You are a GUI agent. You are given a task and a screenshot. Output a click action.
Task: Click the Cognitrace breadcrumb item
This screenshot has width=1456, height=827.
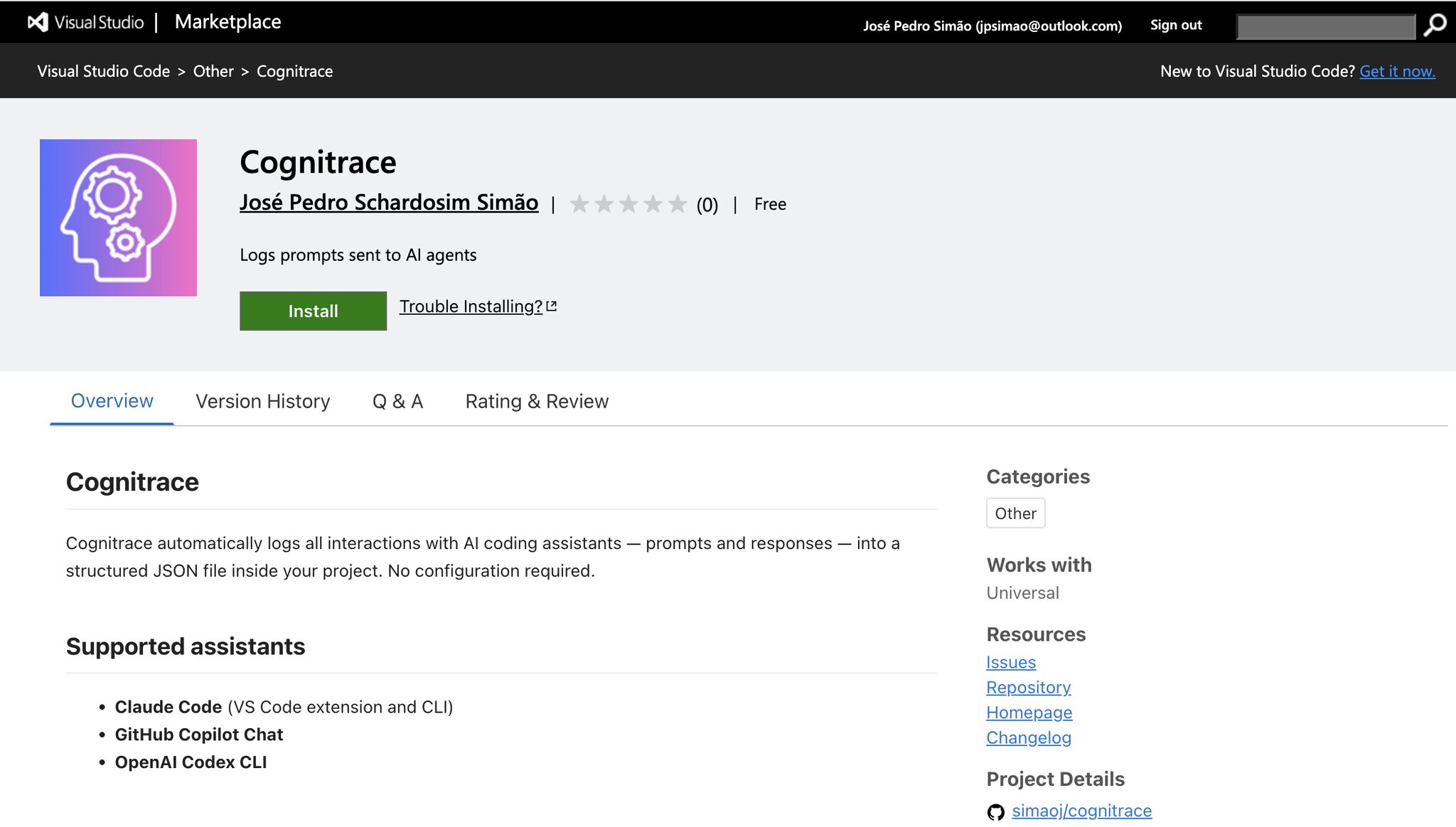coord(294,71)
